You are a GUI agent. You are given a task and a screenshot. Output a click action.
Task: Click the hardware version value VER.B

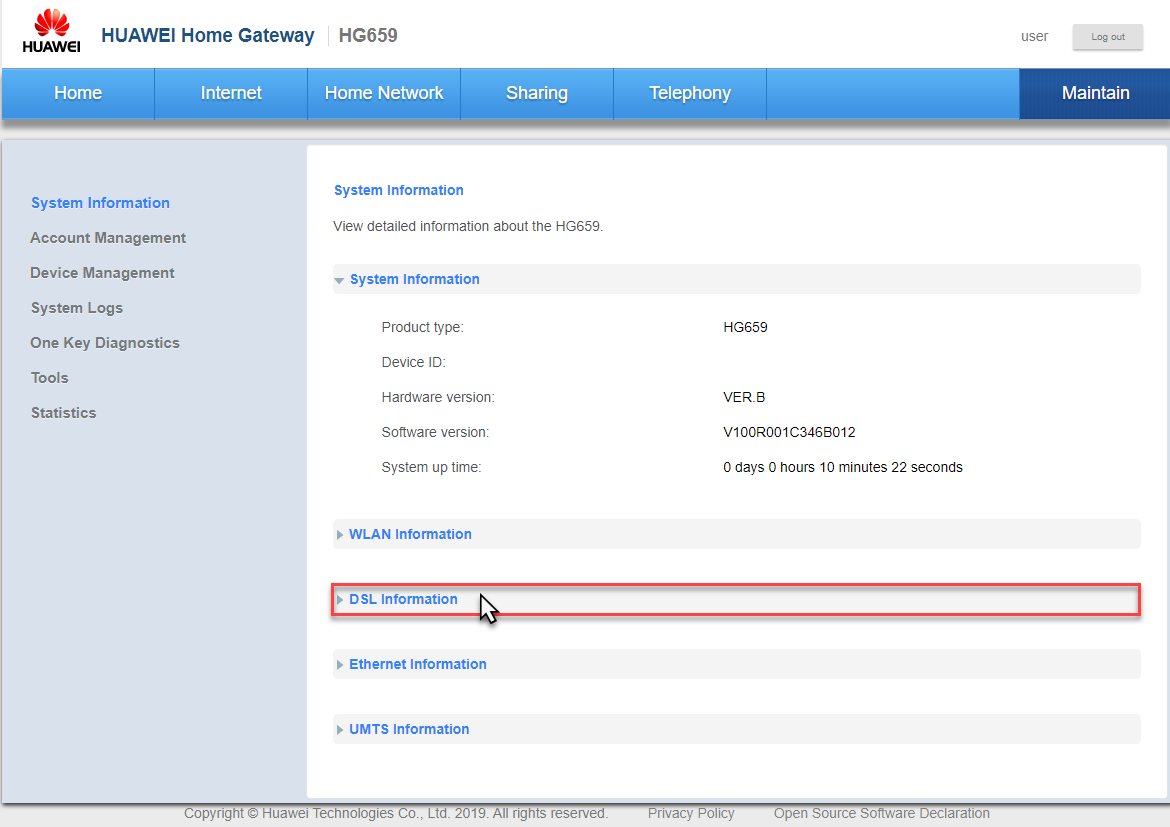click(x=744, y=397)
